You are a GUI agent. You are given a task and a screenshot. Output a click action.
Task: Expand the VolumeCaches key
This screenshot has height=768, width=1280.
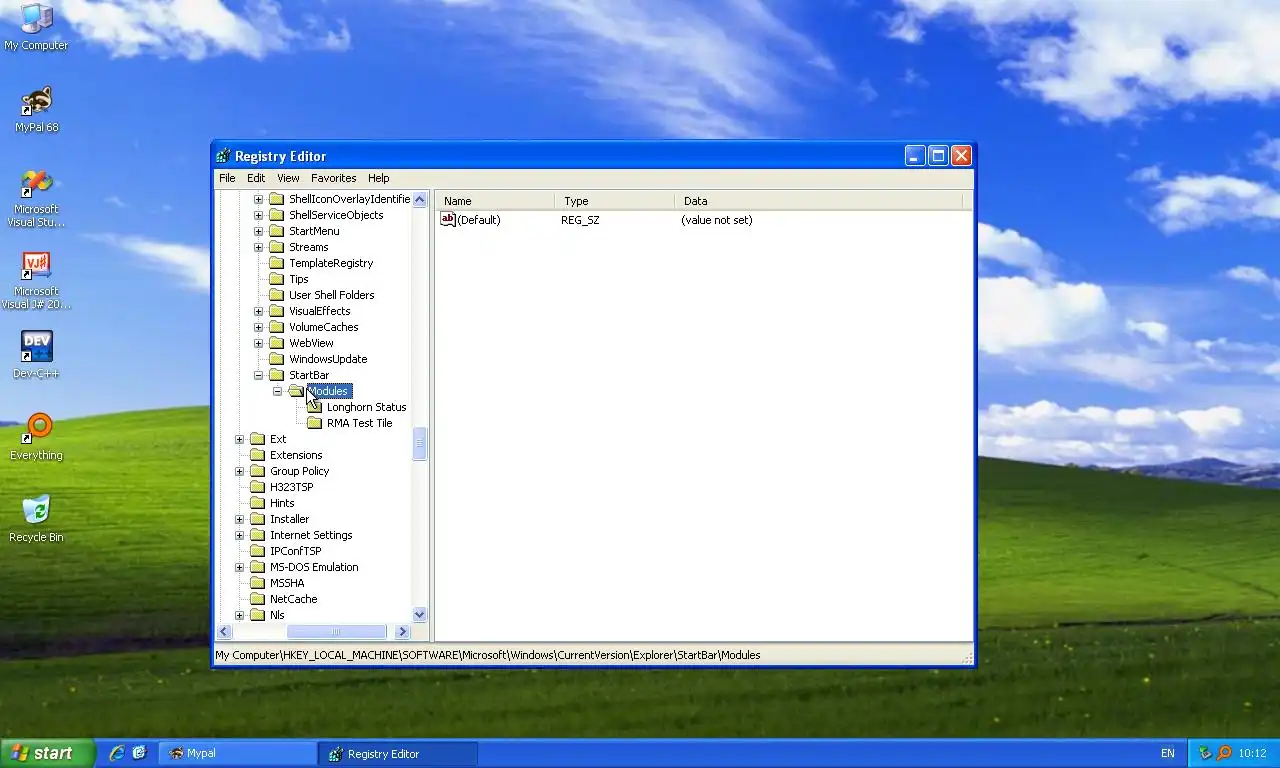[258, 327]
